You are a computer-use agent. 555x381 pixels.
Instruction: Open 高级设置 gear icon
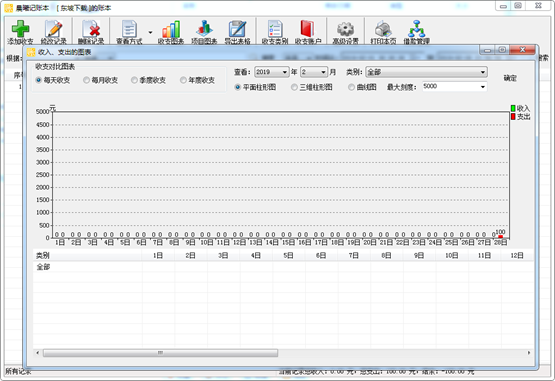click(x=345, y=29)
